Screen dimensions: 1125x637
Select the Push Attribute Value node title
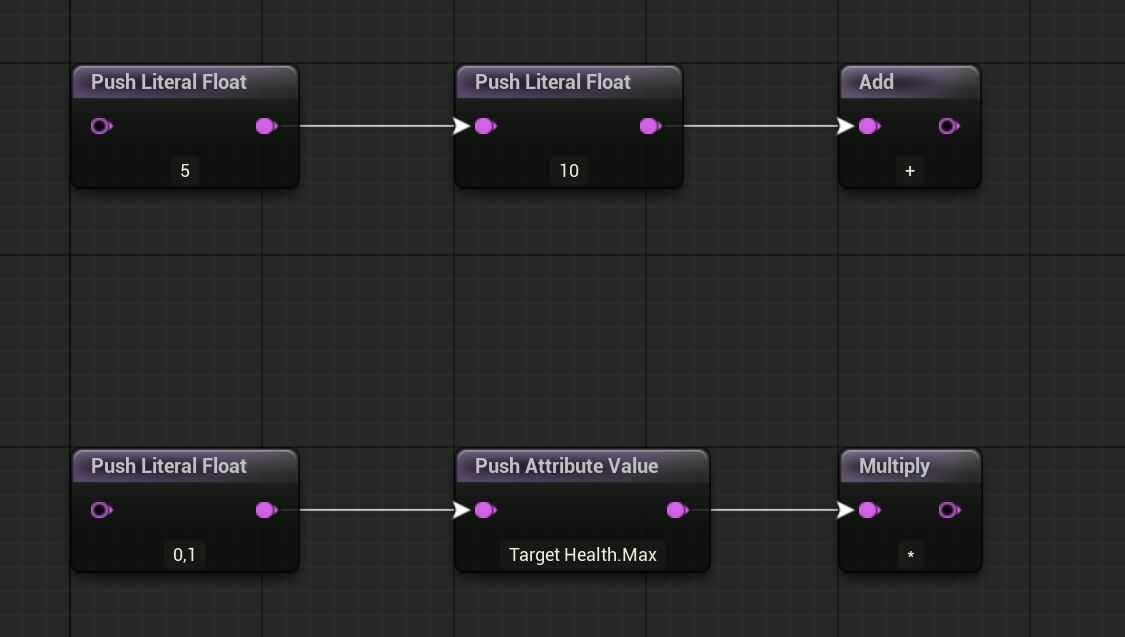566,466
